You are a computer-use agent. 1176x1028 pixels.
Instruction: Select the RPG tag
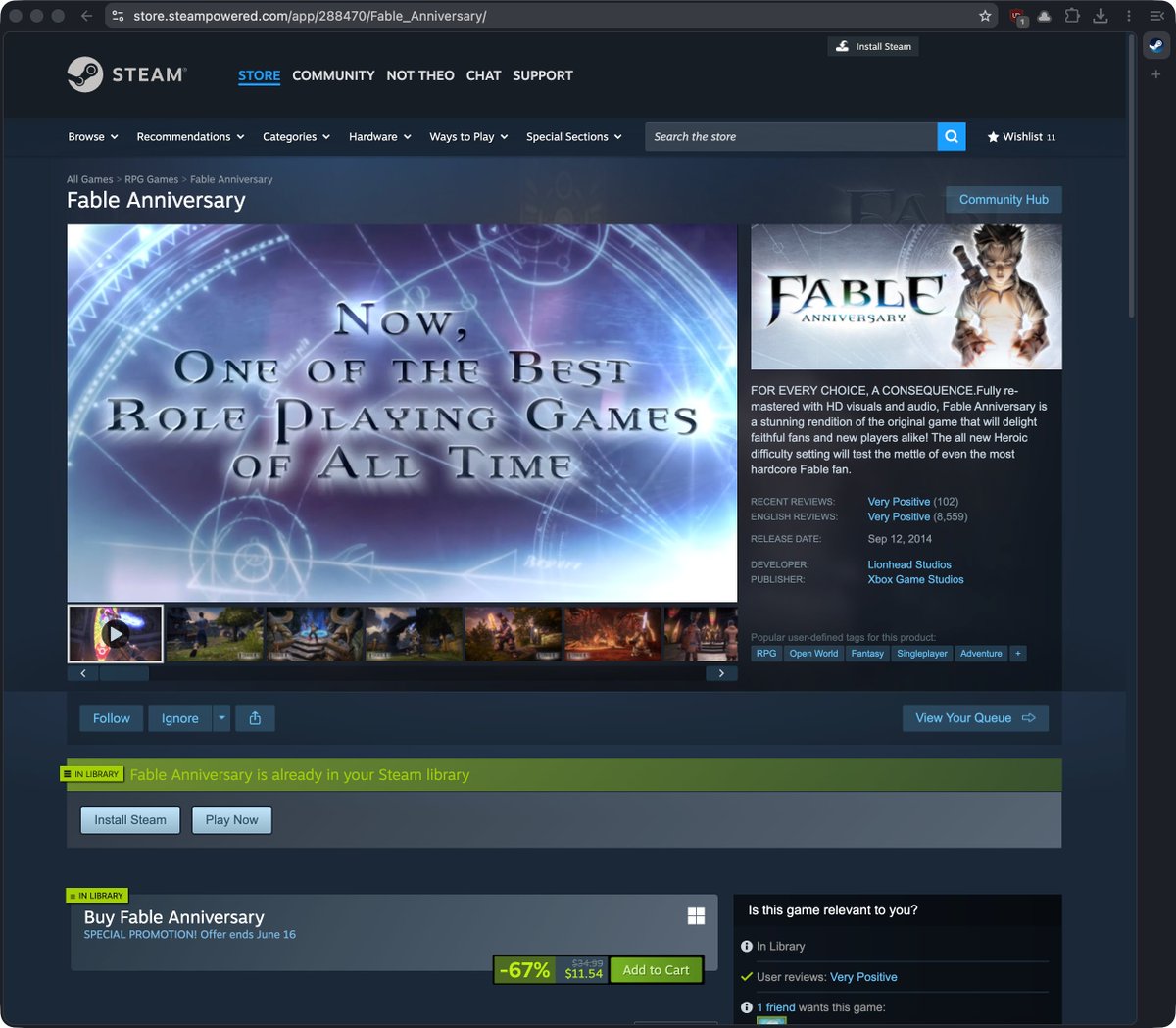766,654
